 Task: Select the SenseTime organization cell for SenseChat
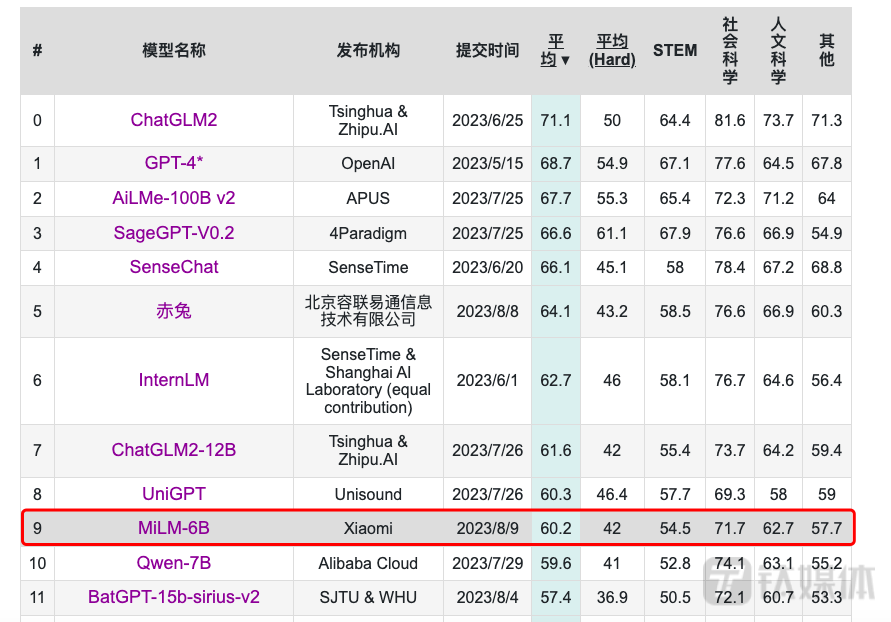coord(368,267)
